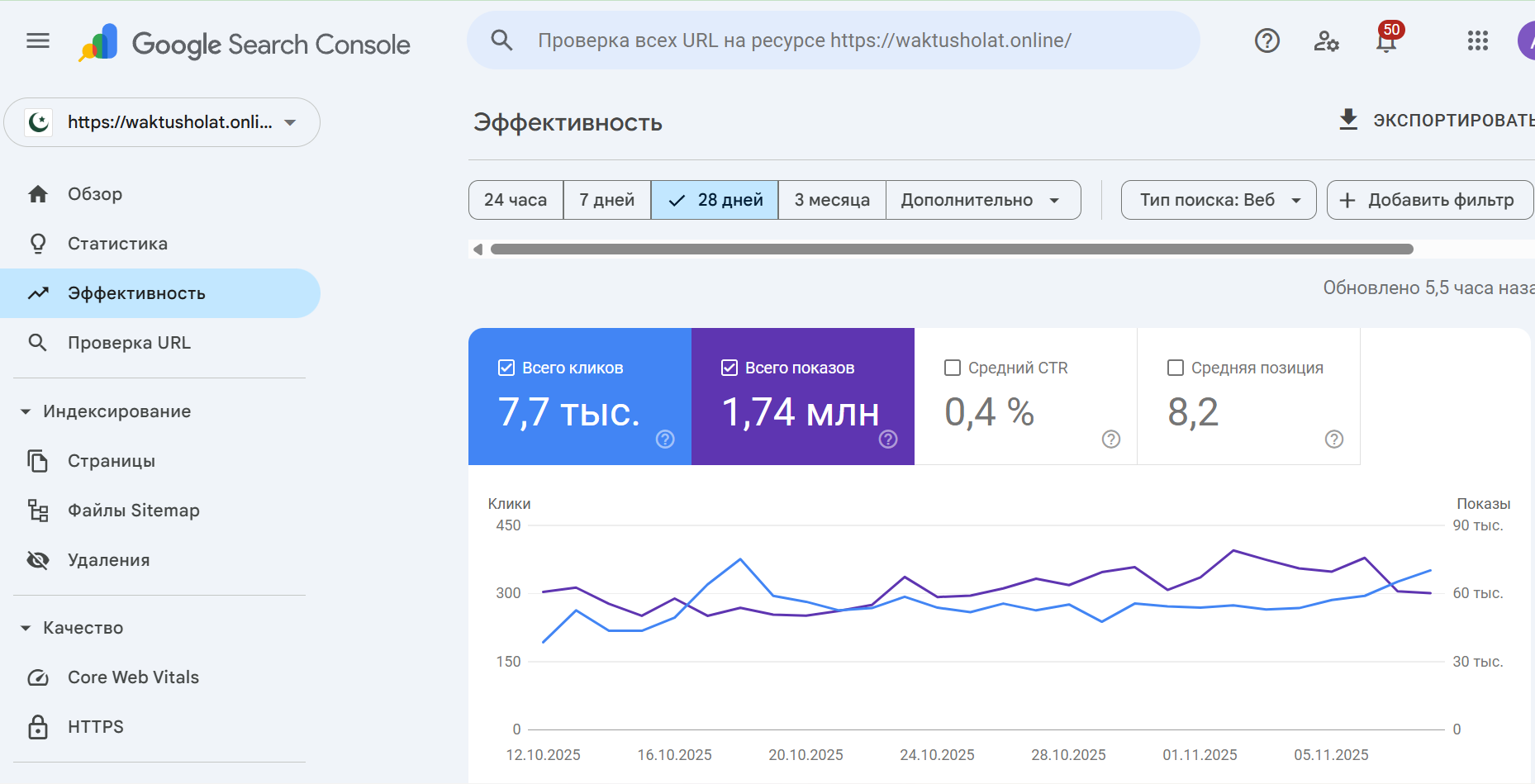This screenshot has width=1535, height=784.
Task: Click the plus icon on Добавить фильтр
Action: click(x=1347, y=200)
